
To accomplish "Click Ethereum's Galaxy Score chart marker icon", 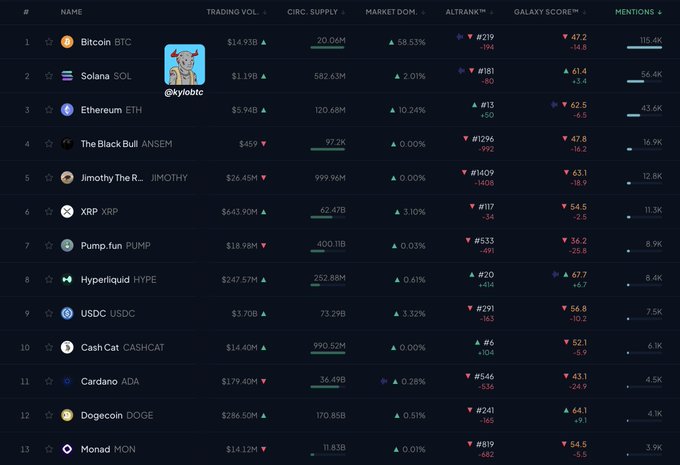I will (x=554, y=105).
